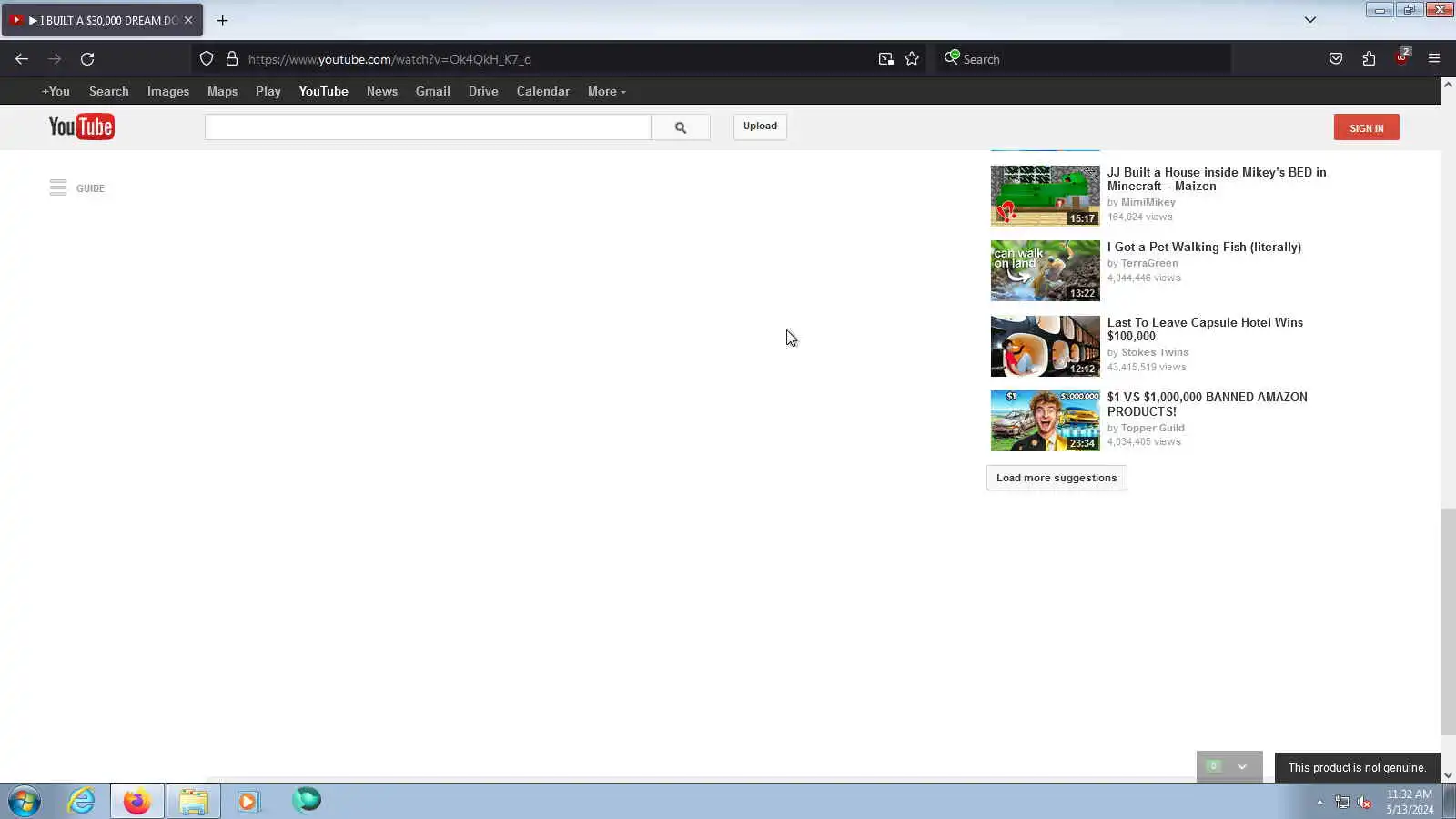The width and height of the screenshot is (1456, 819).
Task: Bookmark this page with the star icon
Action: click(x=912, y=59)
